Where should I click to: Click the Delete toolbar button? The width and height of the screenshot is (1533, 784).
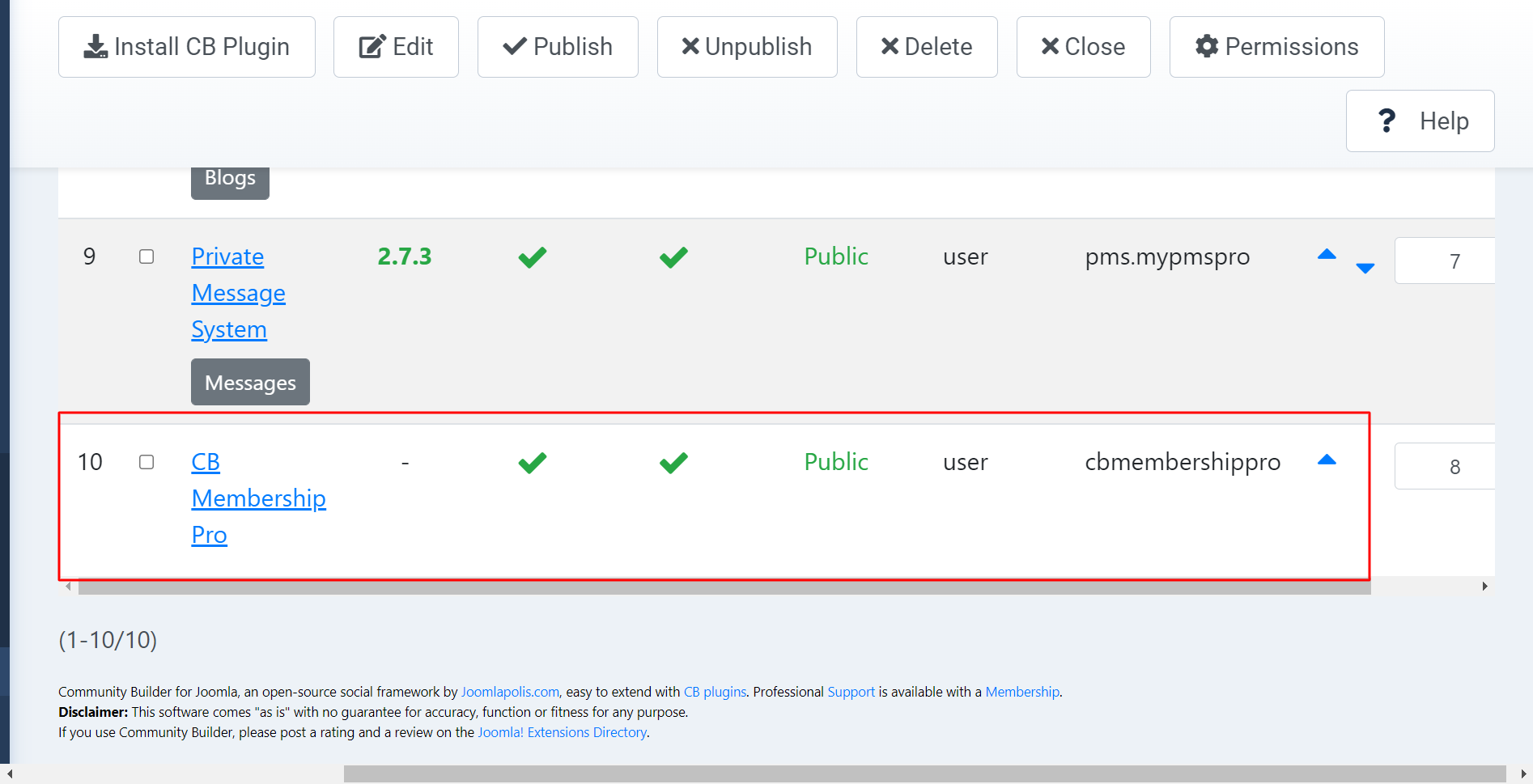(927, 47)
